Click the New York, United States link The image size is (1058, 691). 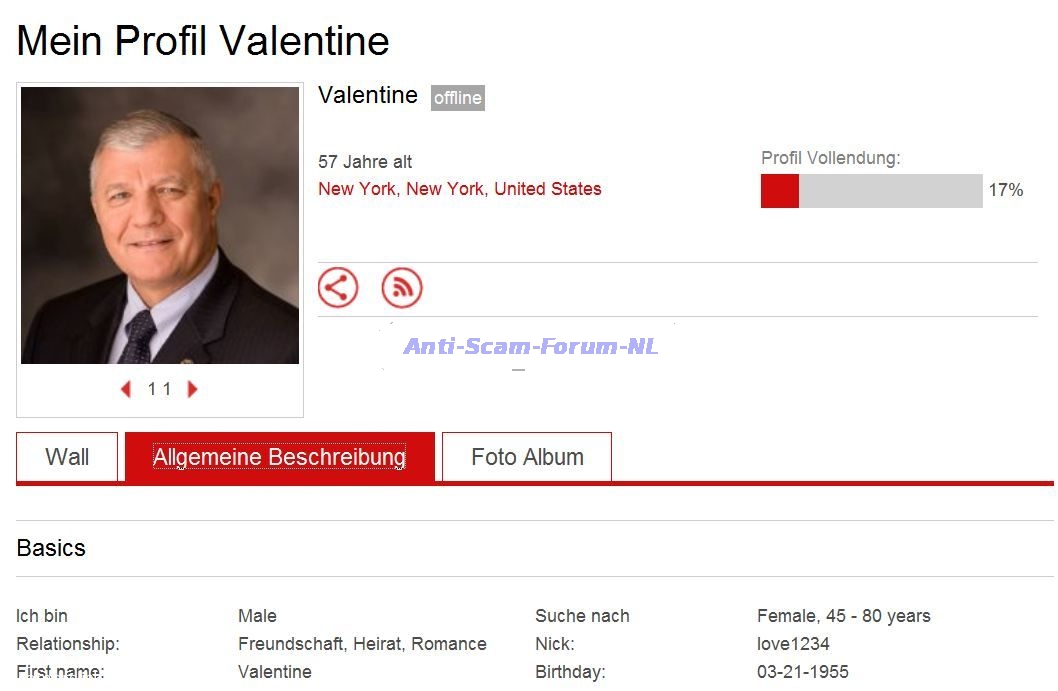click(x=460, y=189)
